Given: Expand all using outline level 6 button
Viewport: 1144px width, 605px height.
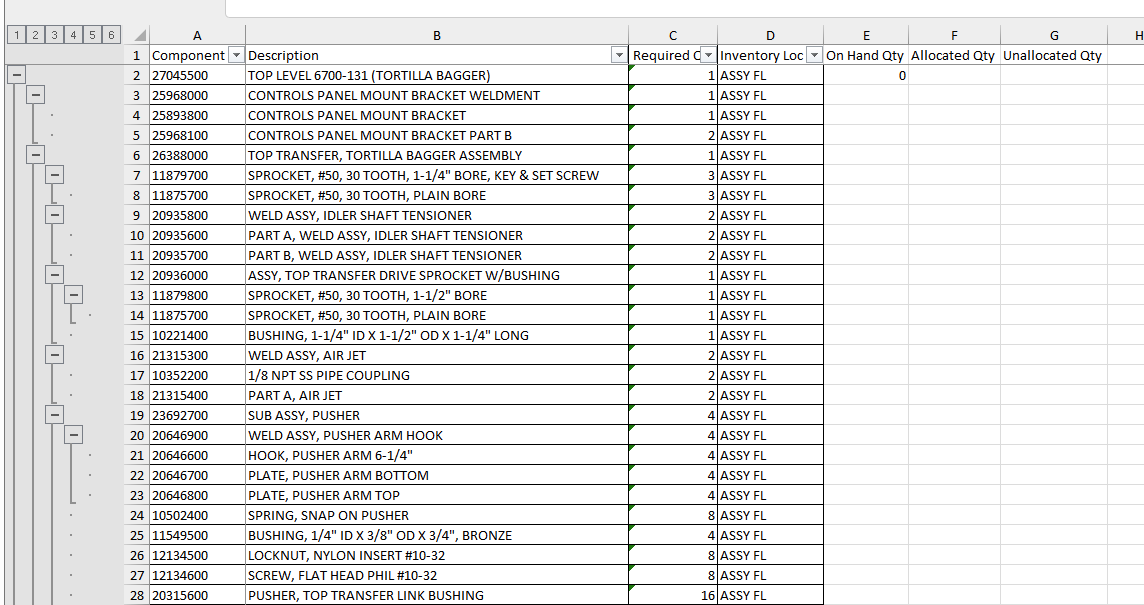Looking at the screenshot, I should pos(111,35).
